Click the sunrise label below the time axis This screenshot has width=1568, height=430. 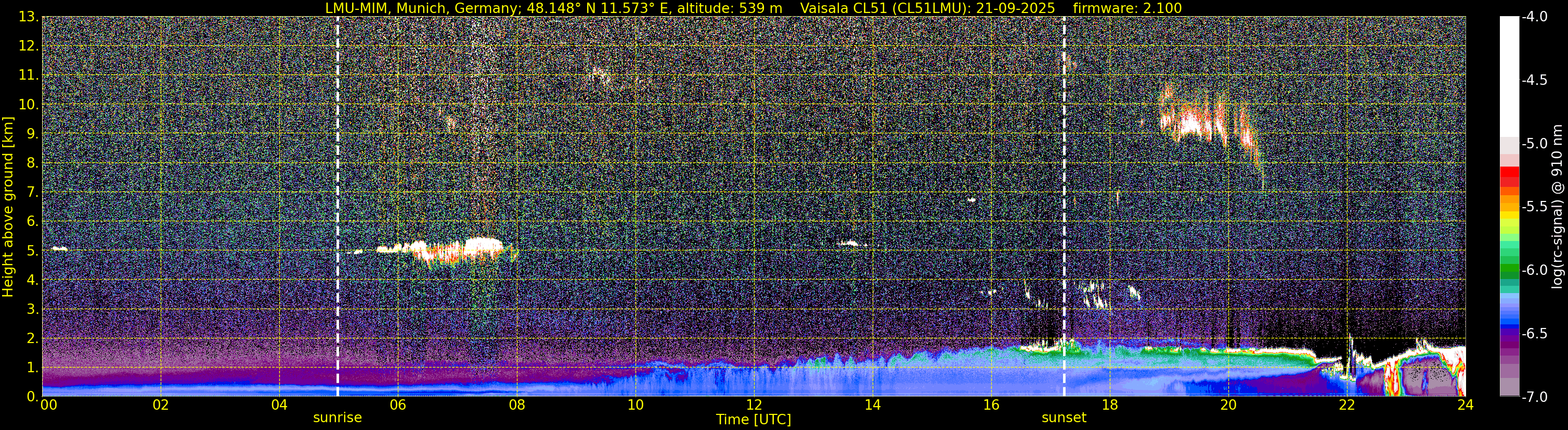click(337, 418)
